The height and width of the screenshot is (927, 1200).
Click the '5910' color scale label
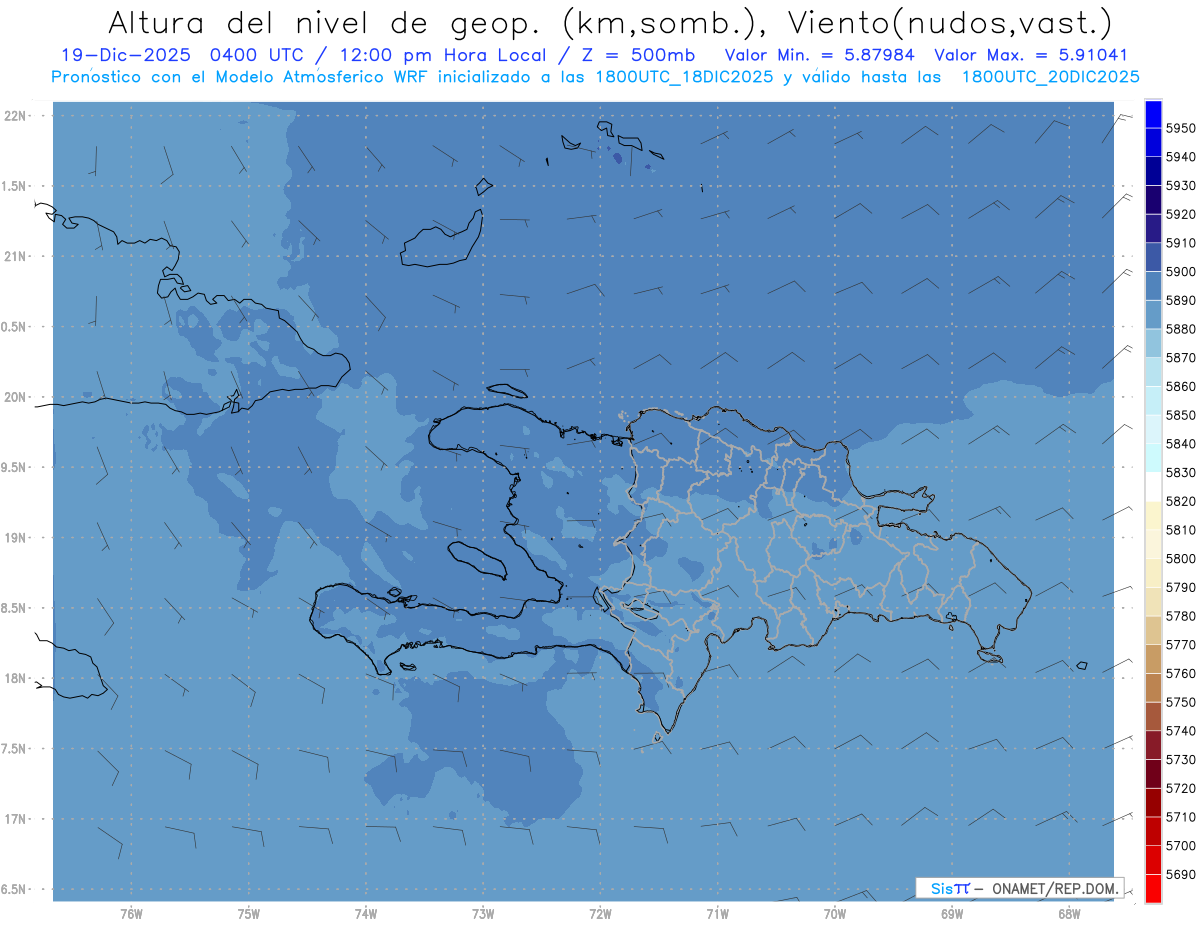pos(1181,243)
